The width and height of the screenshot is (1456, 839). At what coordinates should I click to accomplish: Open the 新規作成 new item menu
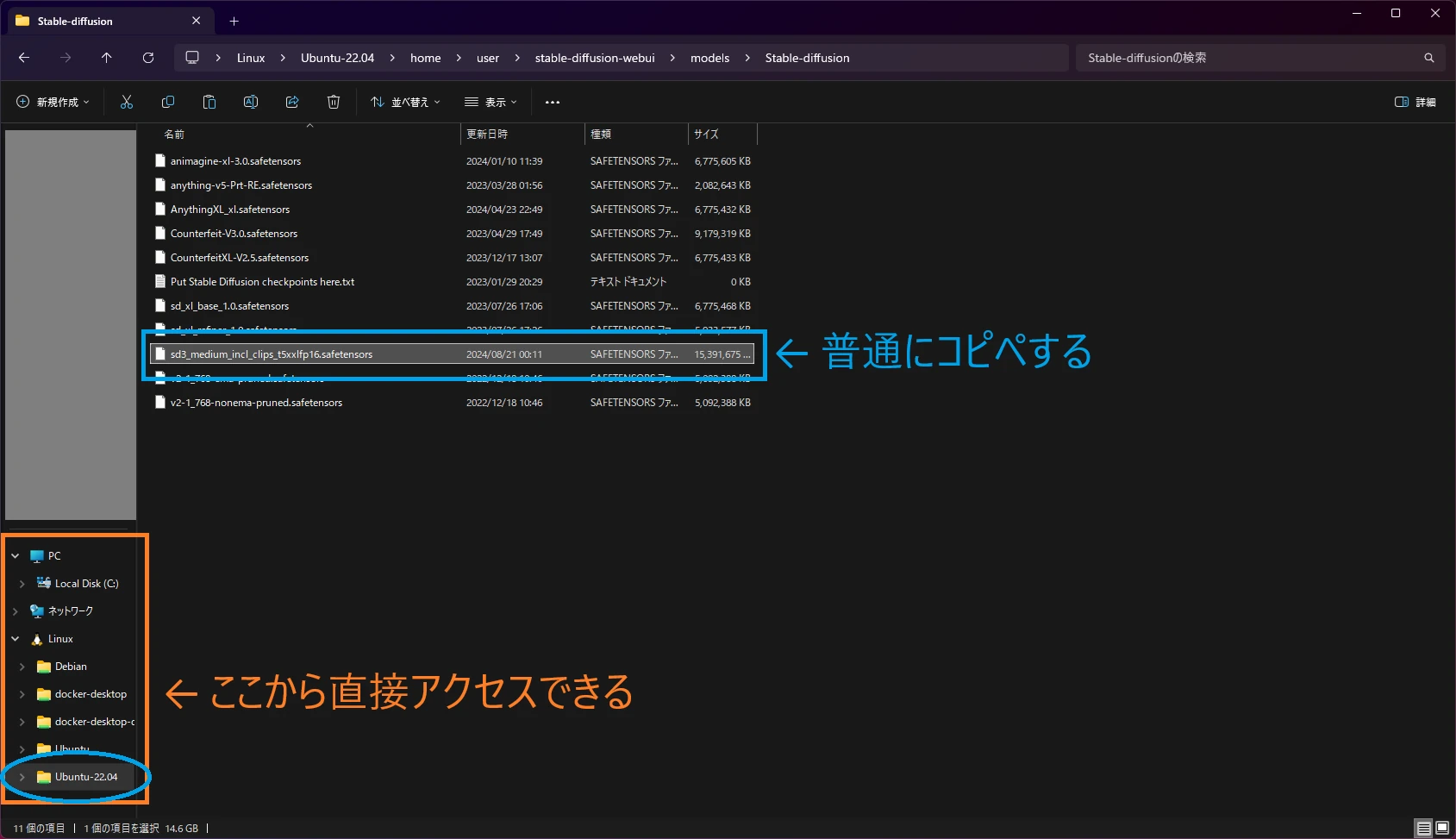coord(53,102)
